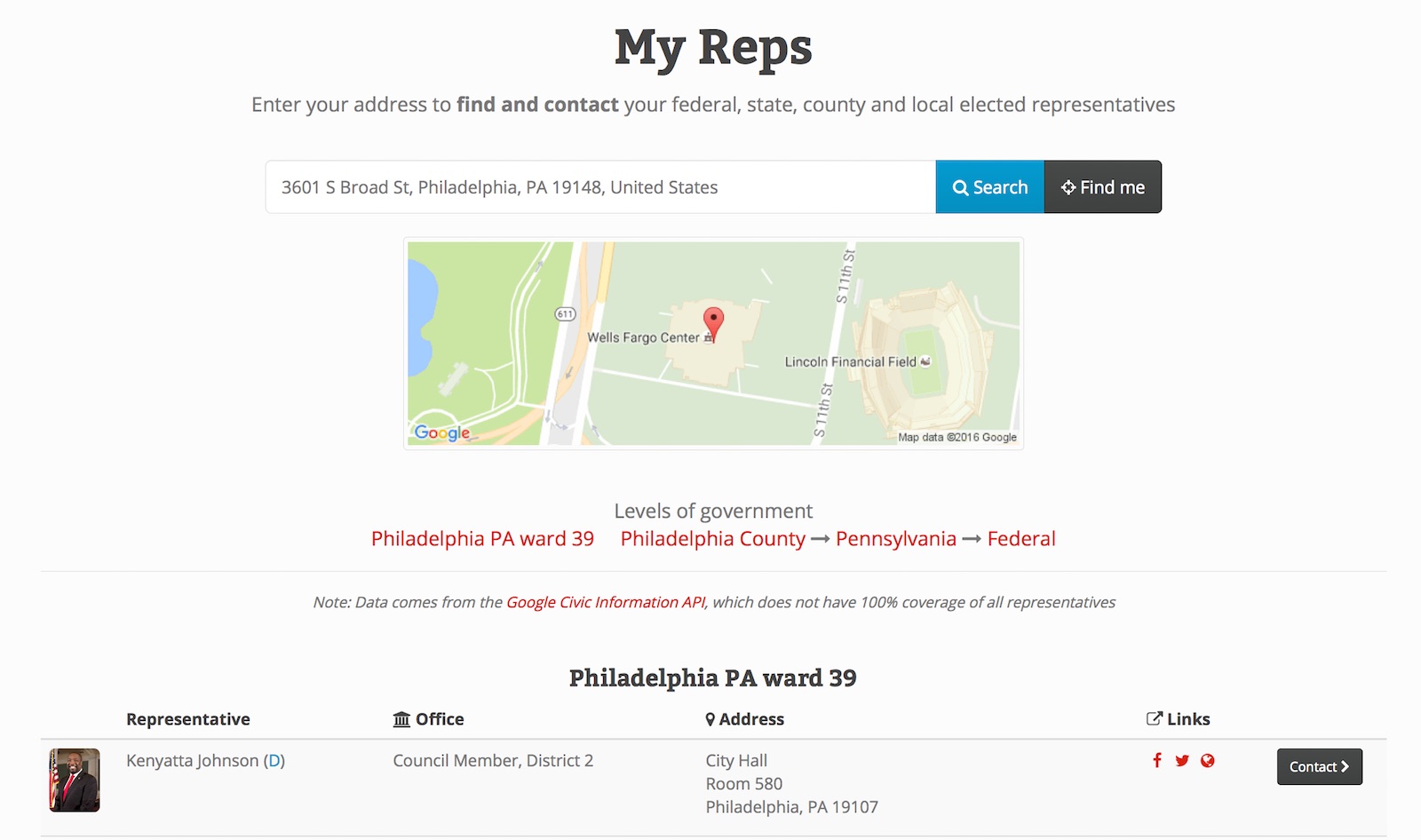Click the Google logo on map

coord(442,432)
